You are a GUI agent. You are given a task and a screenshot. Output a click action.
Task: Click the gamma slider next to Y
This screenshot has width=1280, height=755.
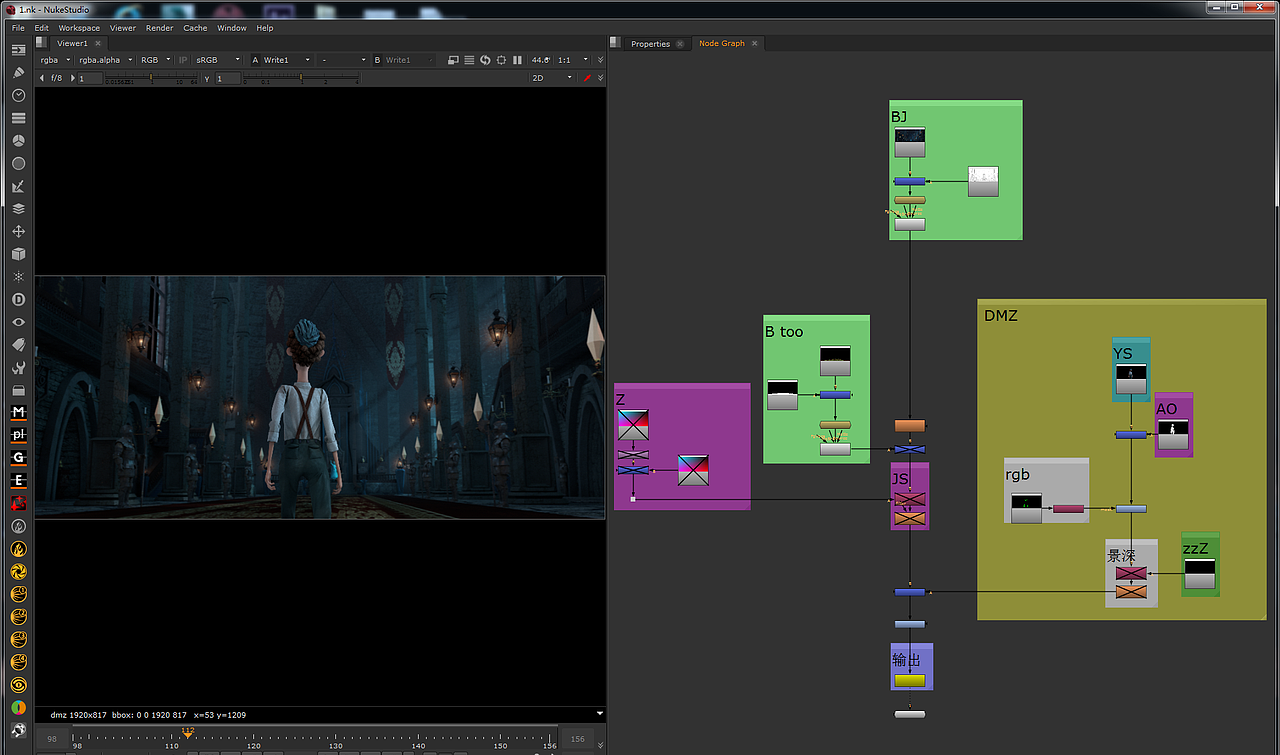click(300, 79)
